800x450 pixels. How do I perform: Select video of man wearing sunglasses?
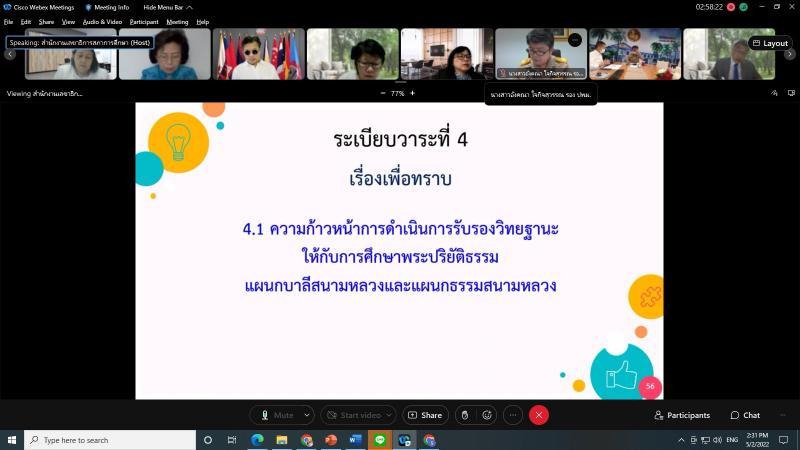click(259, 54)
